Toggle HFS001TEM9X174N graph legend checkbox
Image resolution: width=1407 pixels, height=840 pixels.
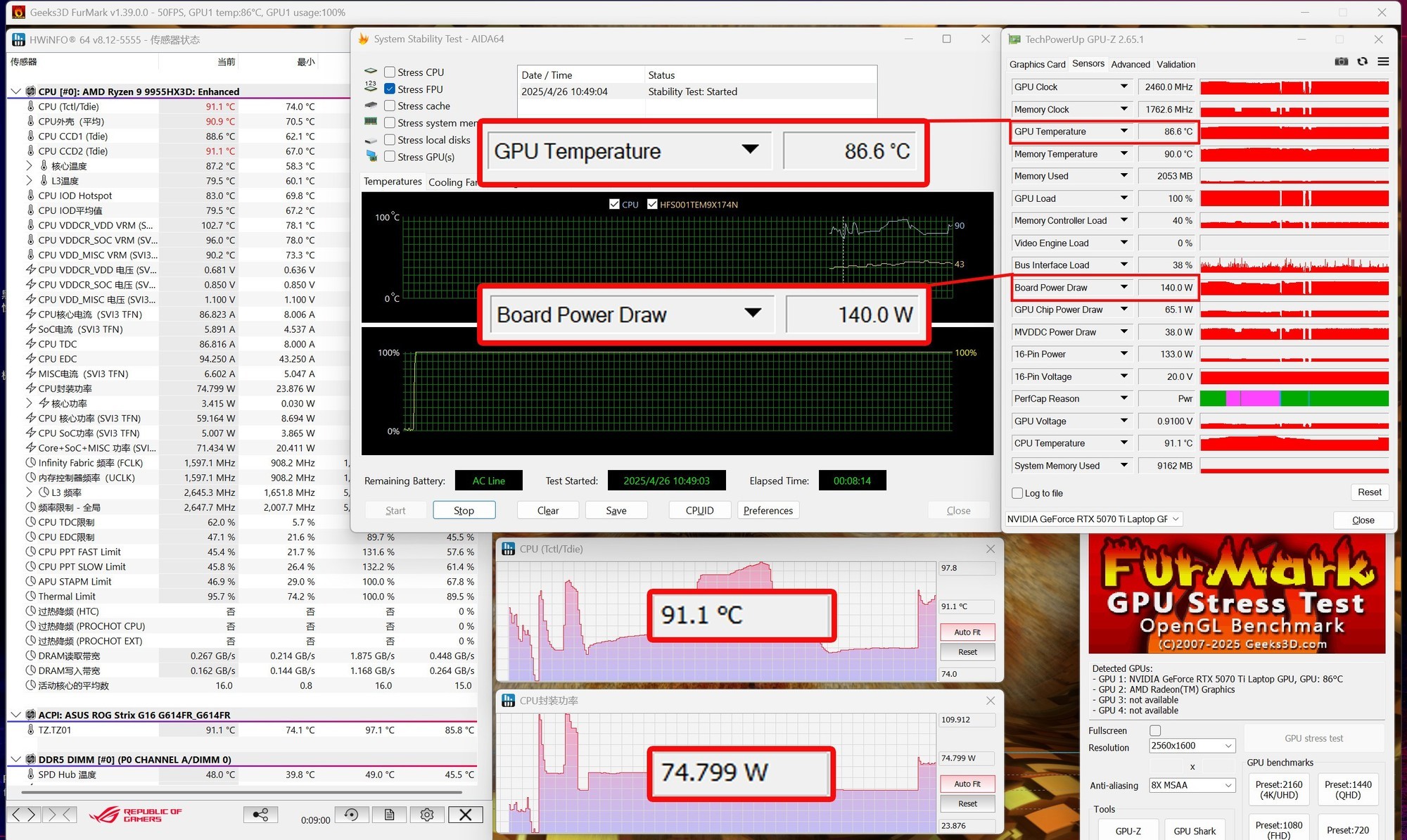[x=652, y=204]
